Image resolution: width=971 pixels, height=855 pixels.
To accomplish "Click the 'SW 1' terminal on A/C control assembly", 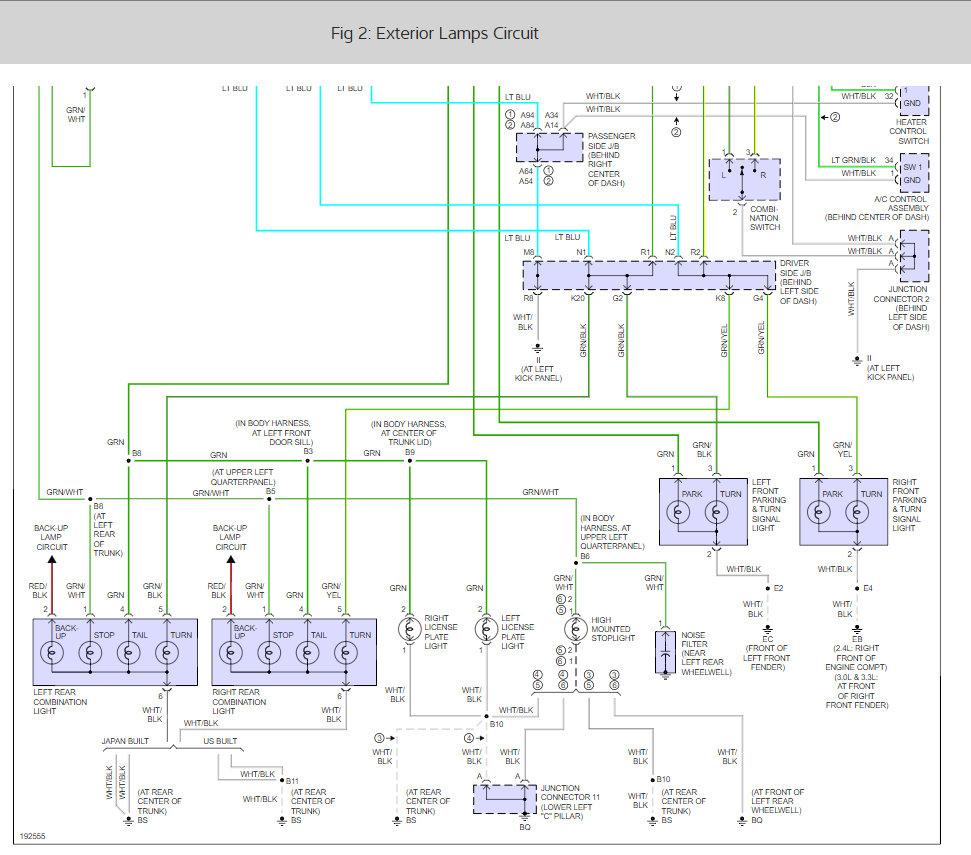I will (913, 167).
